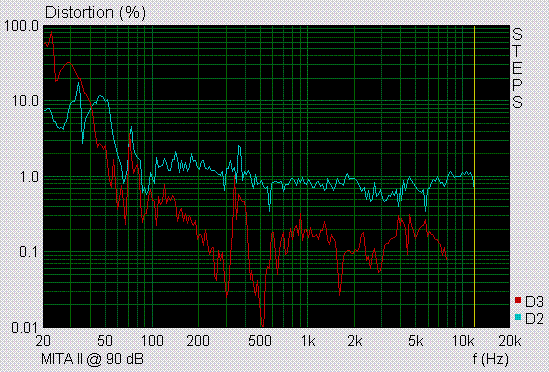The height and width of the screenshot is (372, 549).
Task: Click the MITA II @ 90 dB caption
Action: coord(92,359)
